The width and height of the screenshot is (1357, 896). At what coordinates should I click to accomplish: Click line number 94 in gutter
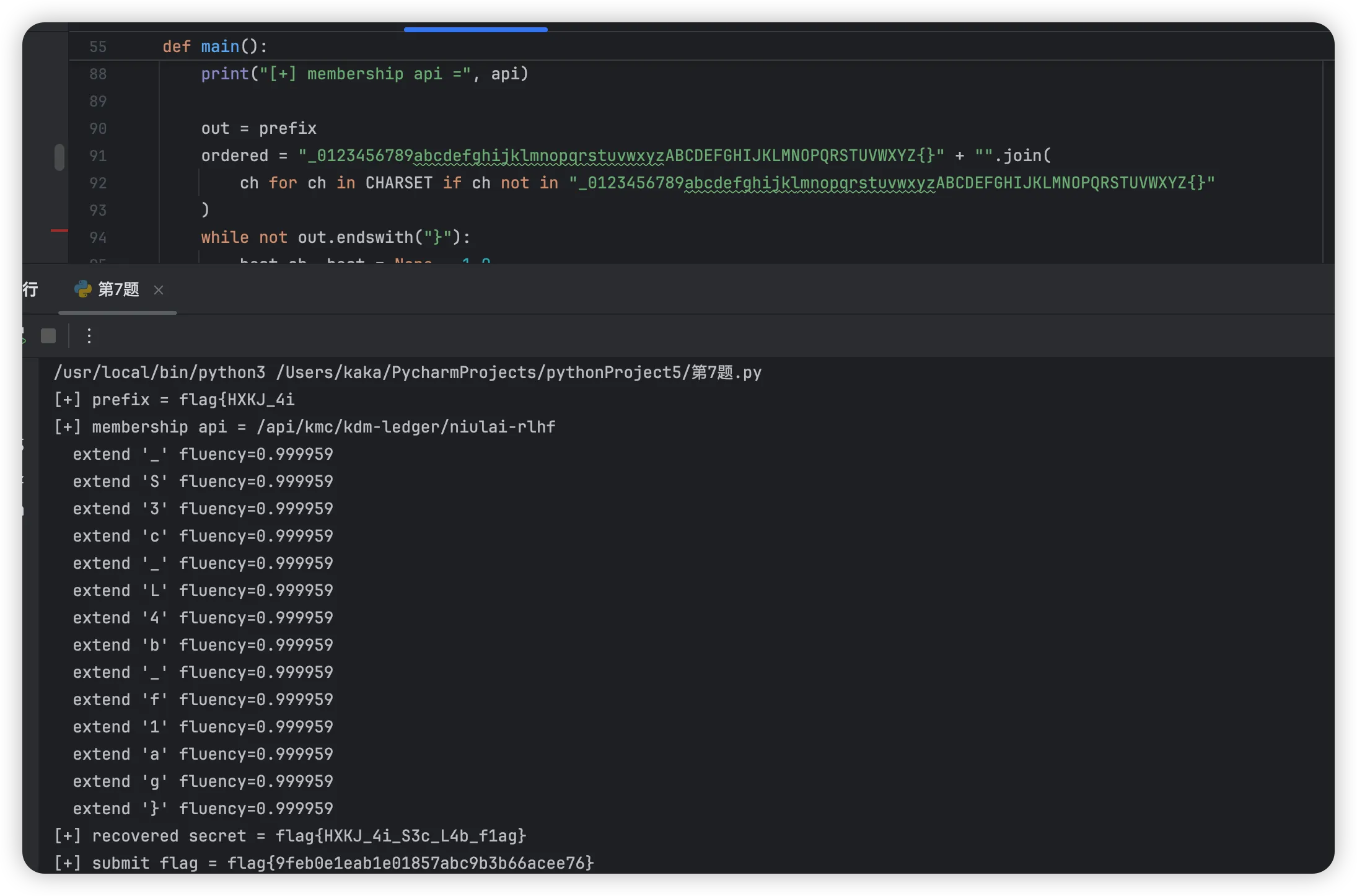(98, 237)
